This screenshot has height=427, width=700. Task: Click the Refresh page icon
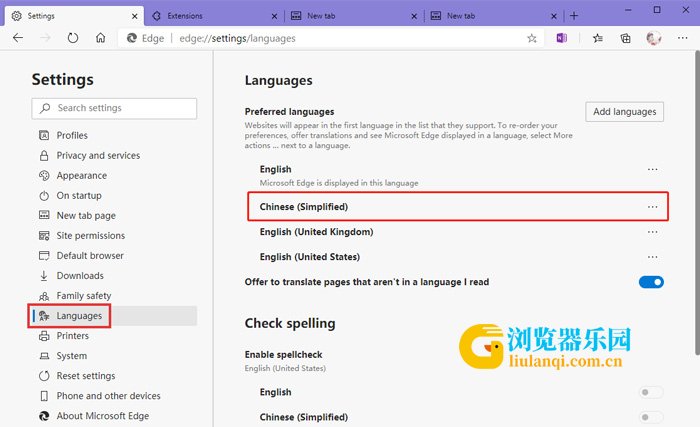pos(73,38)
